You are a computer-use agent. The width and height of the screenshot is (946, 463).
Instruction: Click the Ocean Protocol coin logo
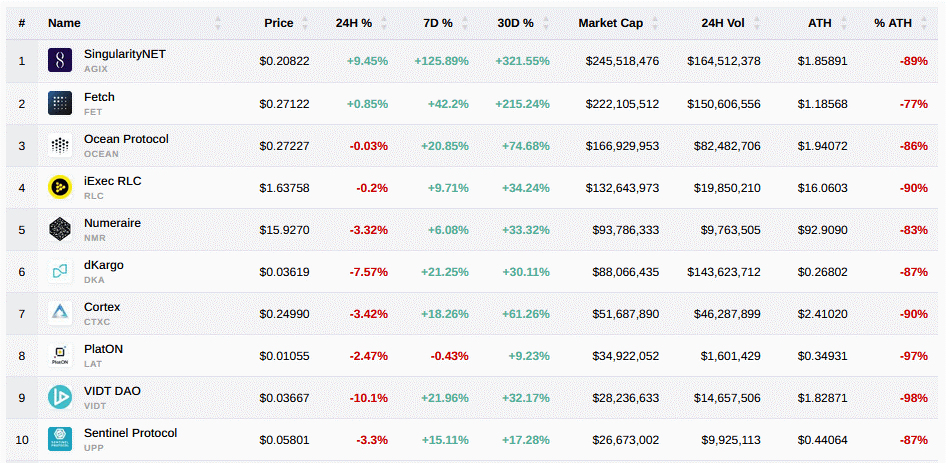pos(60,145)
